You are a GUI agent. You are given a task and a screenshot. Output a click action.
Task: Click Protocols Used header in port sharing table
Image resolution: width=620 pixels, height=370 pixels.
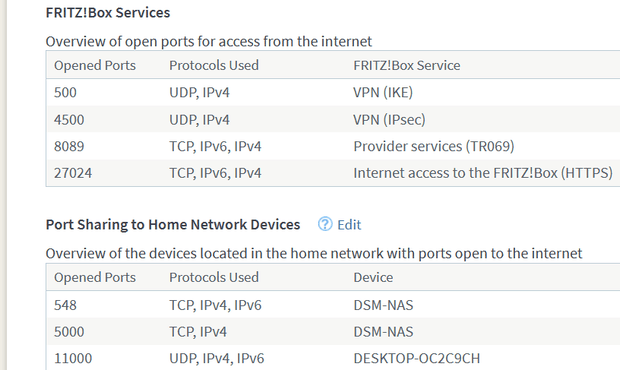214,277
